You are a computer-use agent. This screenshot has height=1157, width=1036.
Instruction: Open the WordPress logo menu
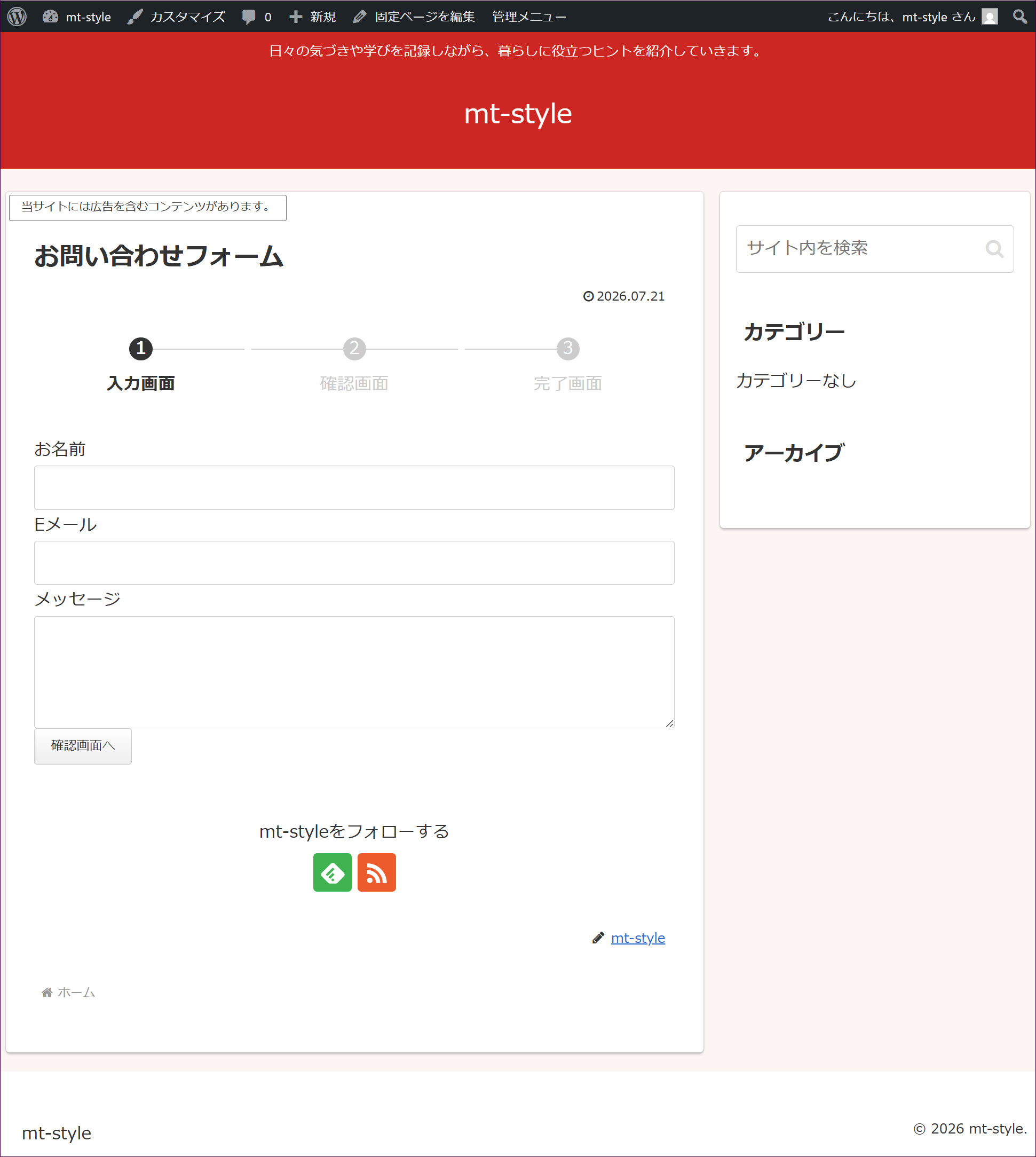click(x=17, y=17)
